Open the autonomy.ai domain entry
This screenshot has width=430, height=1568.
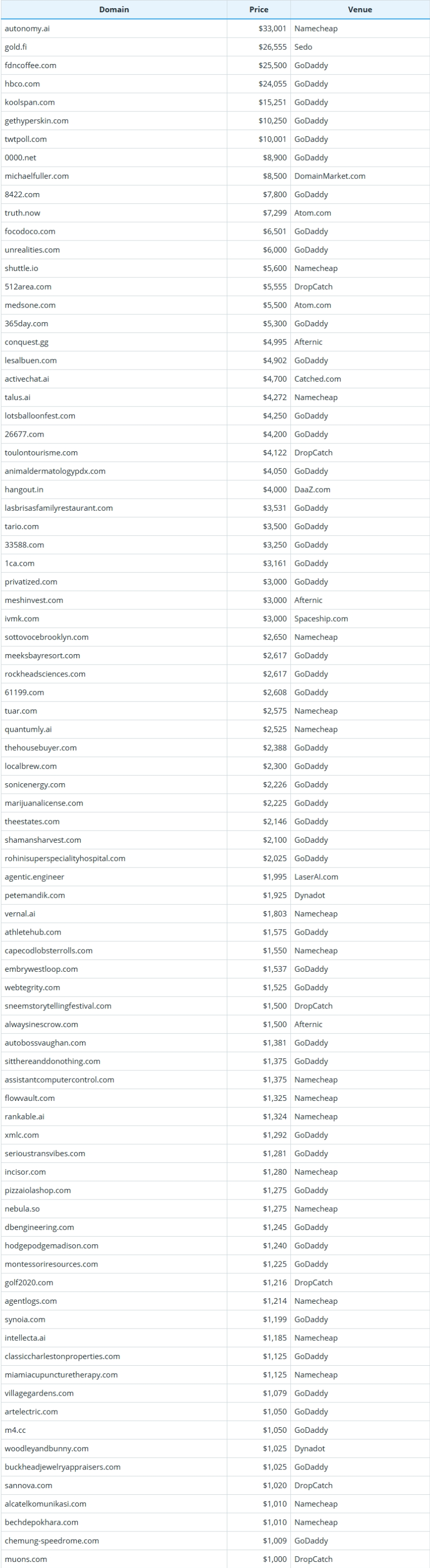point(27,28)
